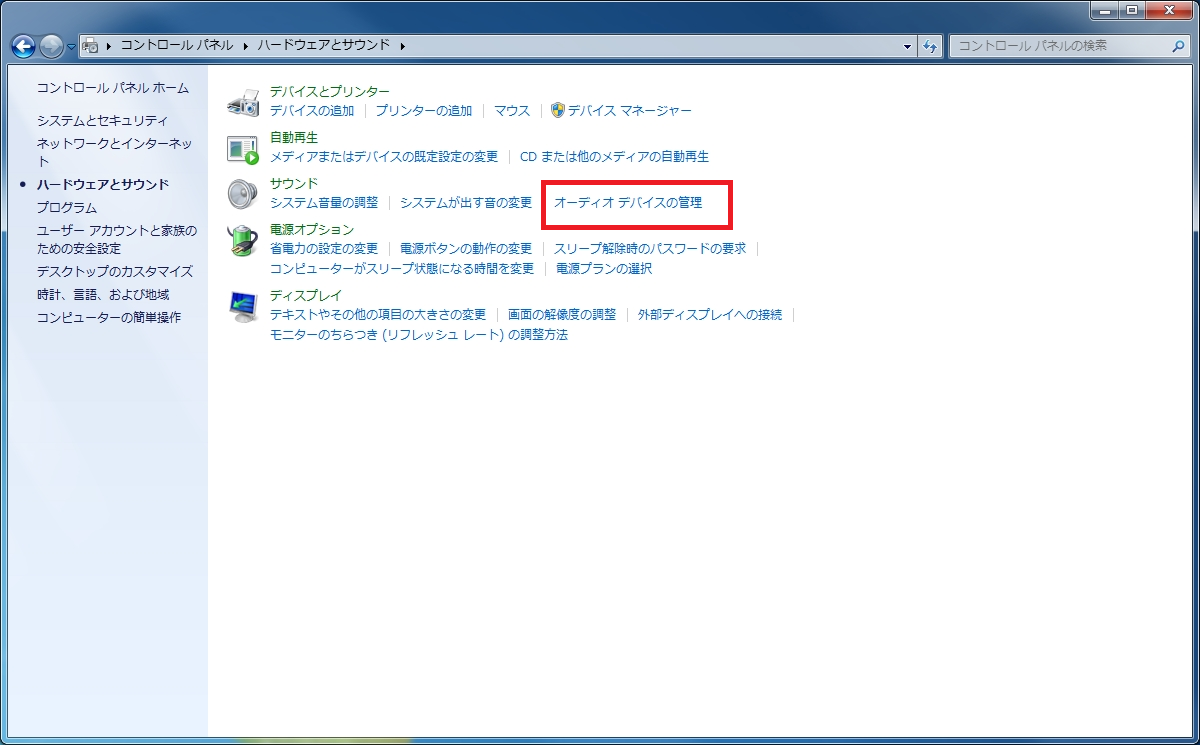Maximize the Control Panel window
This screenshot has width=1200, height=745.
click(1133, 10)
